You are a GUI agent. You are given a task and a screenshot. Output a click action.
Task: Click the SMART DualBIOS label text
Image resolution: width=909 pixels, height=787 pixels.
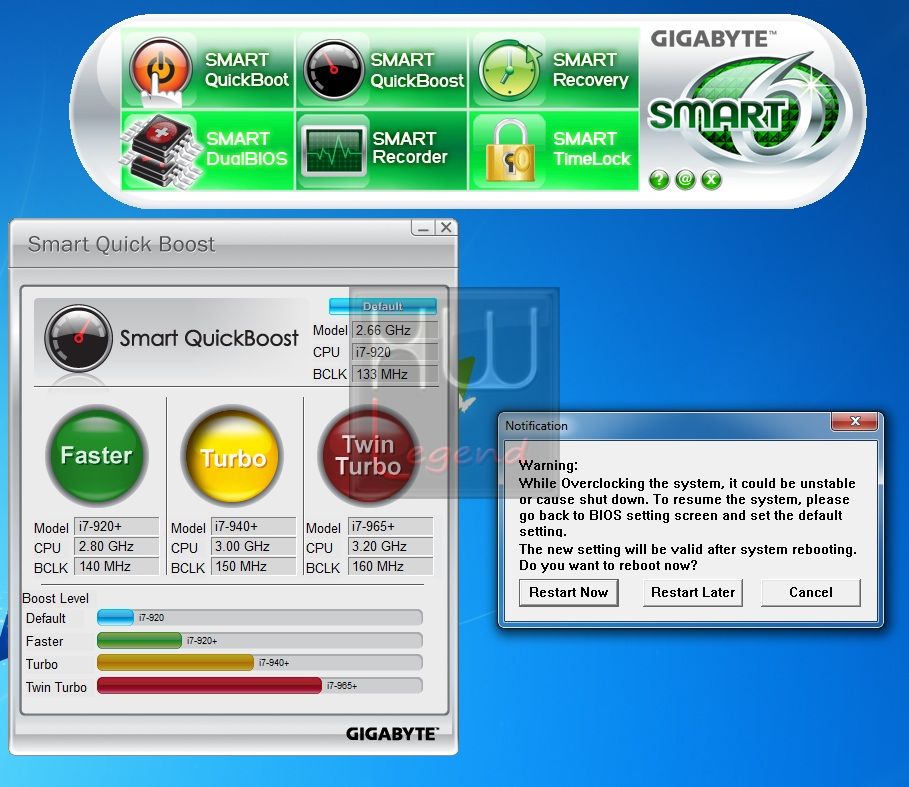tap(246, 148)
